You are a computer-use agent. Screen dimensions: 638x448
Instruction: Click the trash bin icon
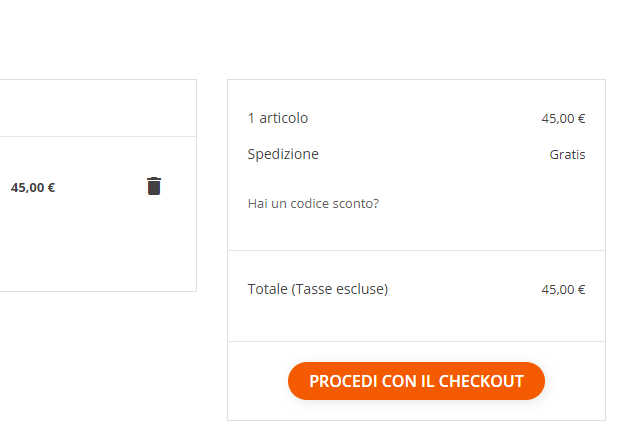click(x=154, y=186)
